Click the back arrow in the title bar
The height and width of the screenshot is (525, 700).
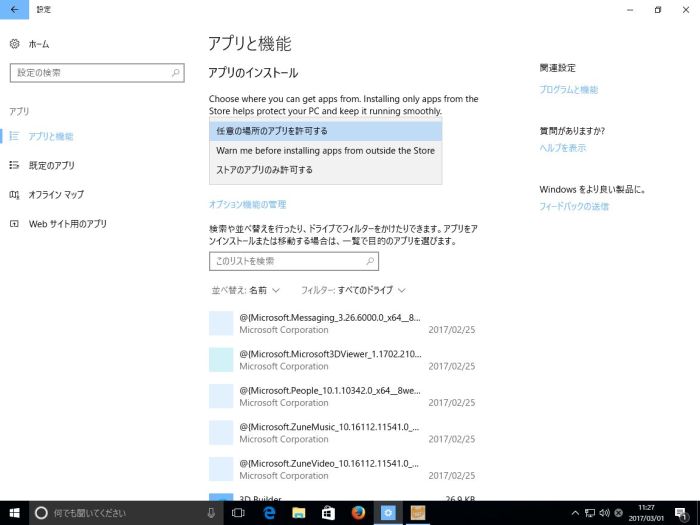14,9
